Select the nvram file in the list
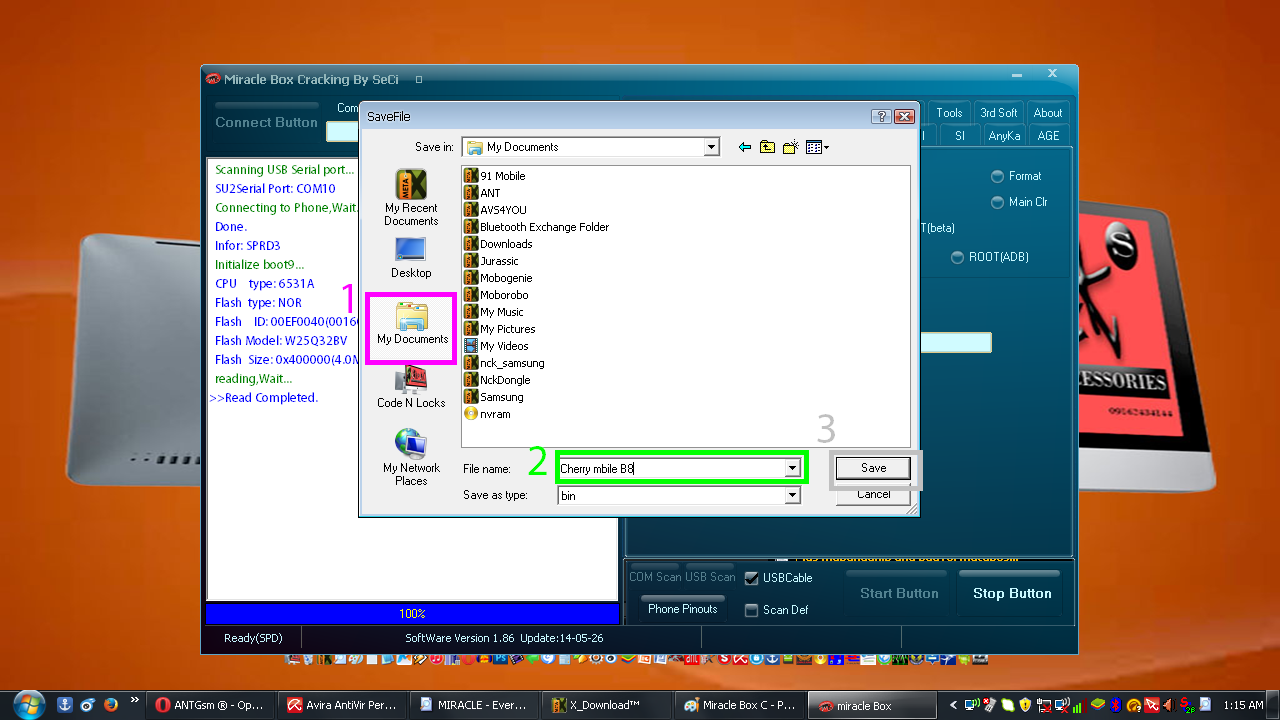Screen dimensions: 1280x720 (495, 414)
